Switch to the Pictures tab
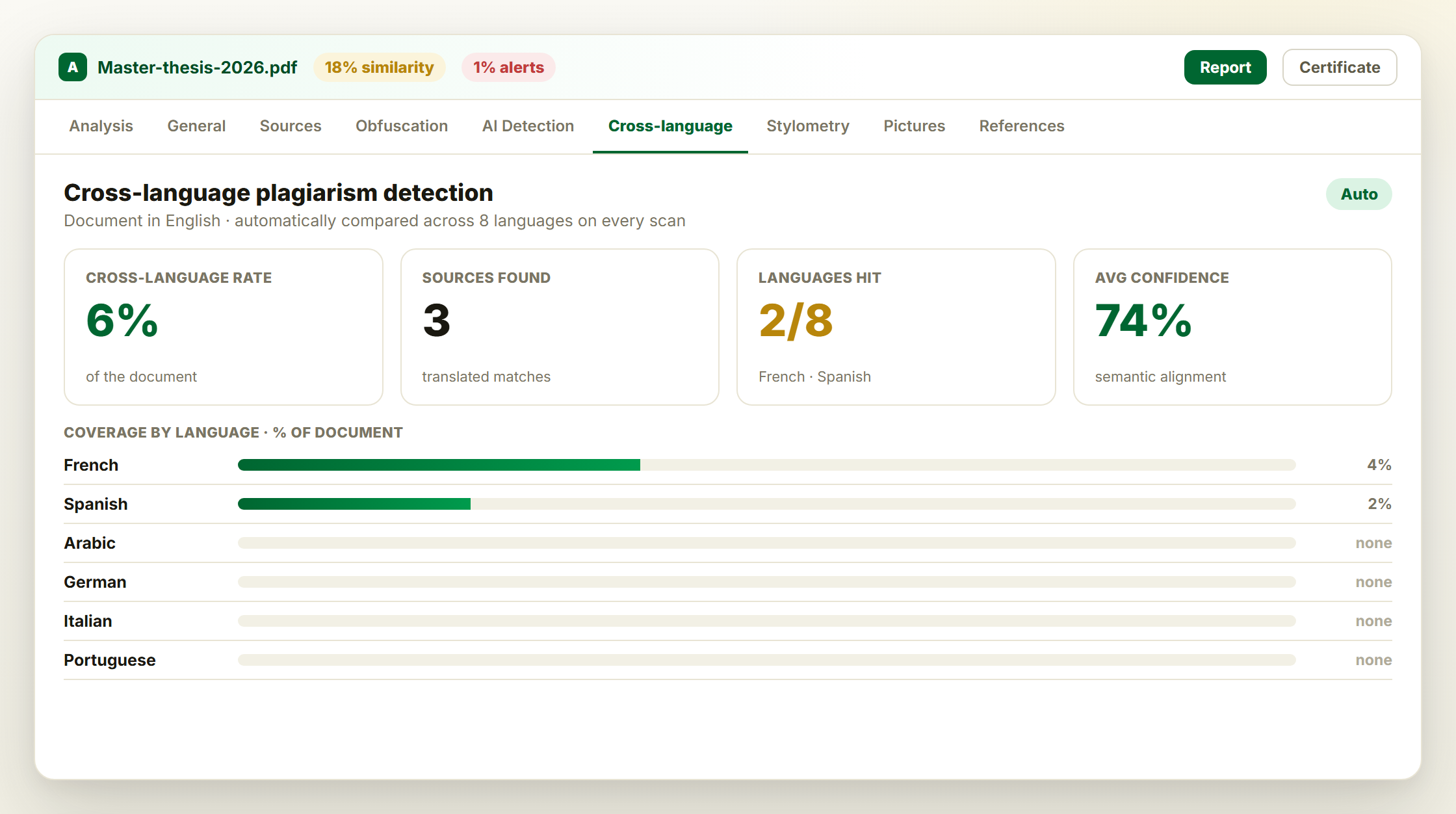The height and width of the screenshot is (814, 1456). click(x=914, y=126)
